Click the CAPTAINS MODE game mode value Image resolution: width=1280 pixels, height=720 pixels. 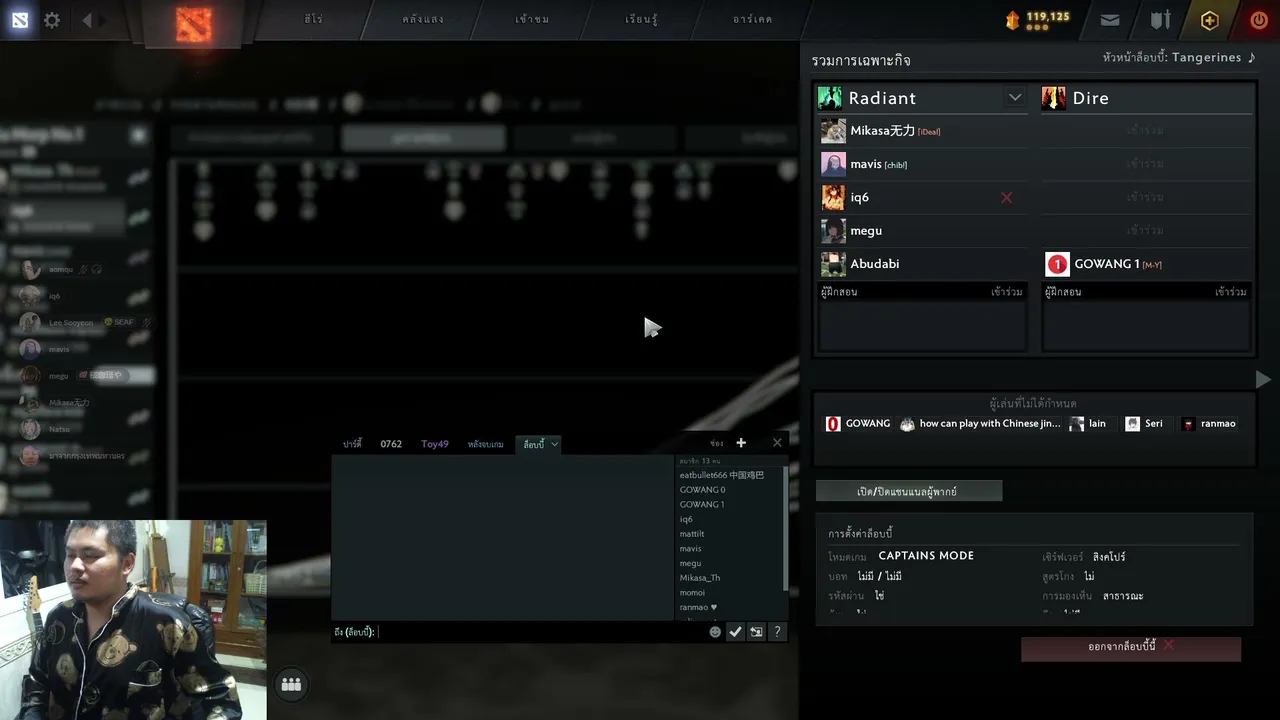pyautogui.click(x=926, y=556)
